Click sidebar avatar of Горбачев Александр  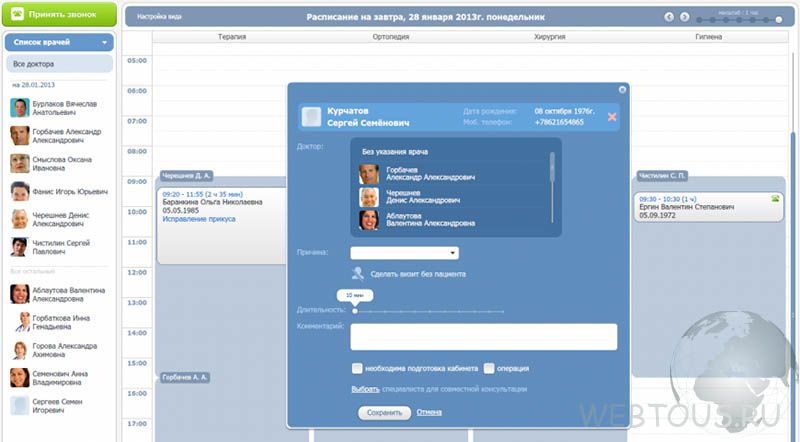pyautogui.click(x=20, y=136)
